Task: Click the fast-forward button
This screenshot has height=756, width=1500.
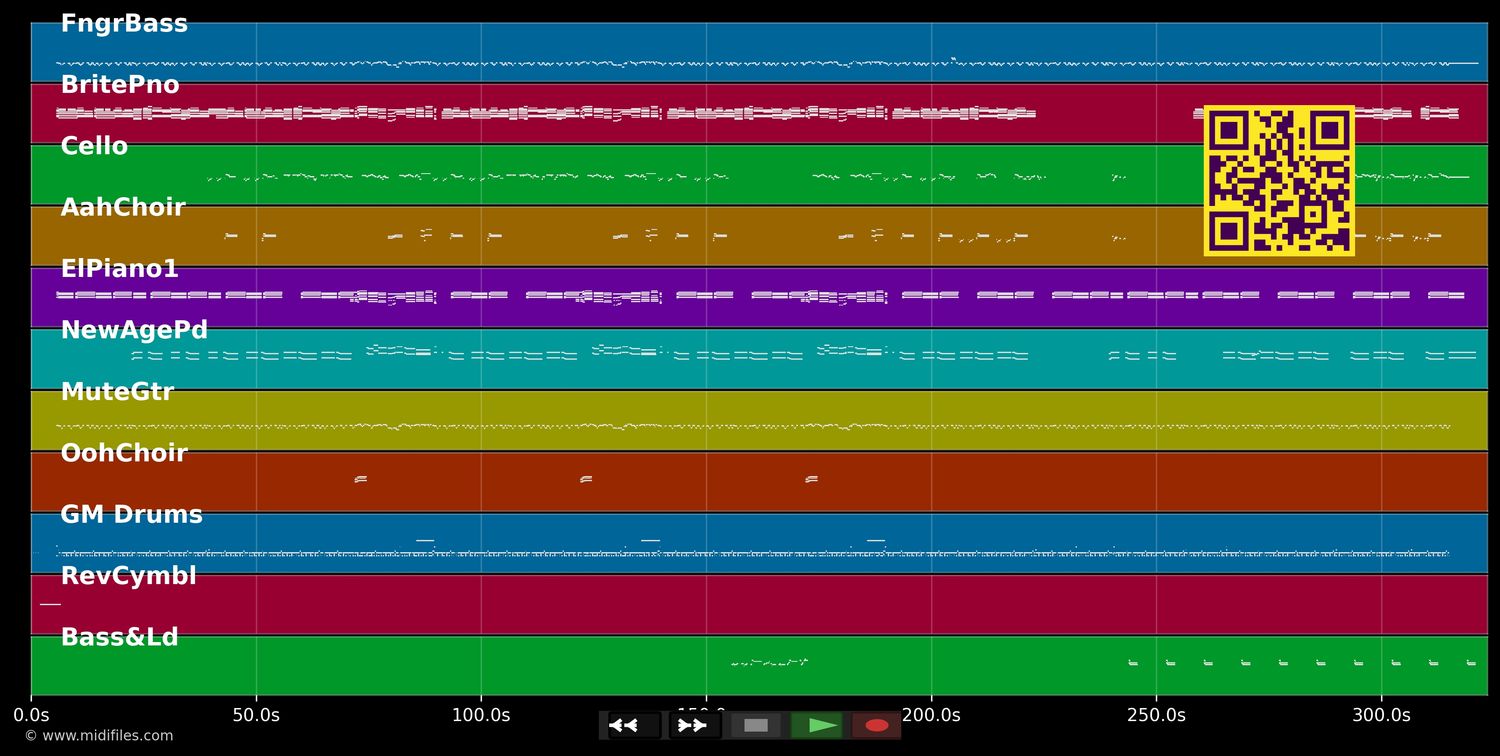Action: click(x=693, y=725)
